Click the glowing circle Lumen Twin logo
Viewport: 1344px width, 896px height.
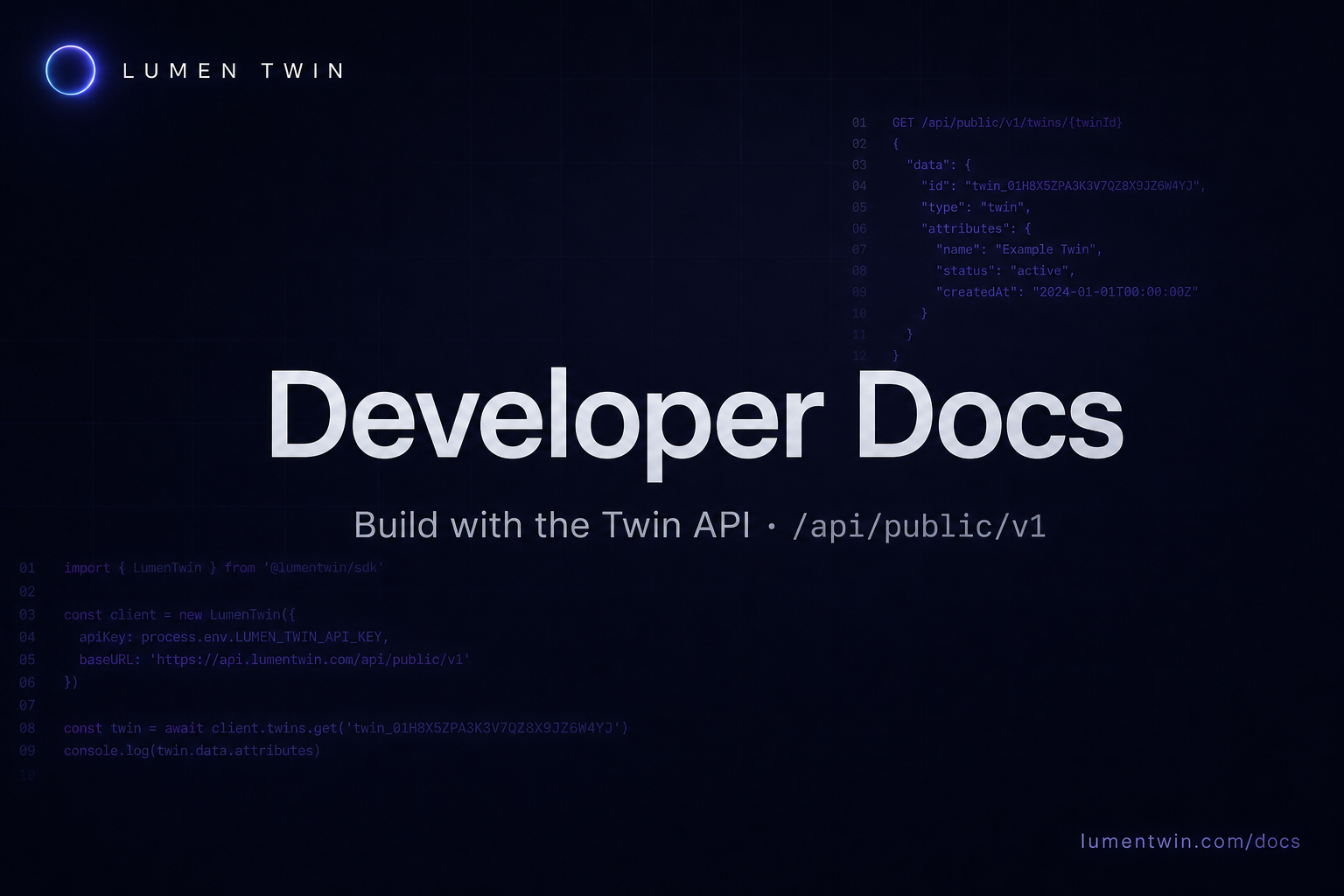pyautogui.click(x=70, y=70)
